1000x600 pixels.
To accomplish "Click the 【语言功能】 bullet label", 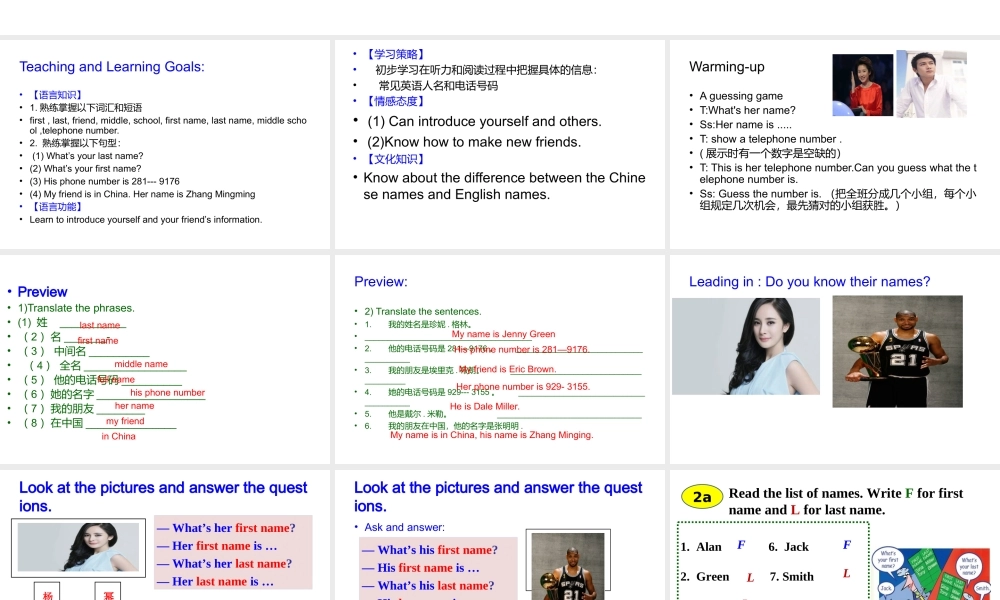I will [x=57, y=207].
